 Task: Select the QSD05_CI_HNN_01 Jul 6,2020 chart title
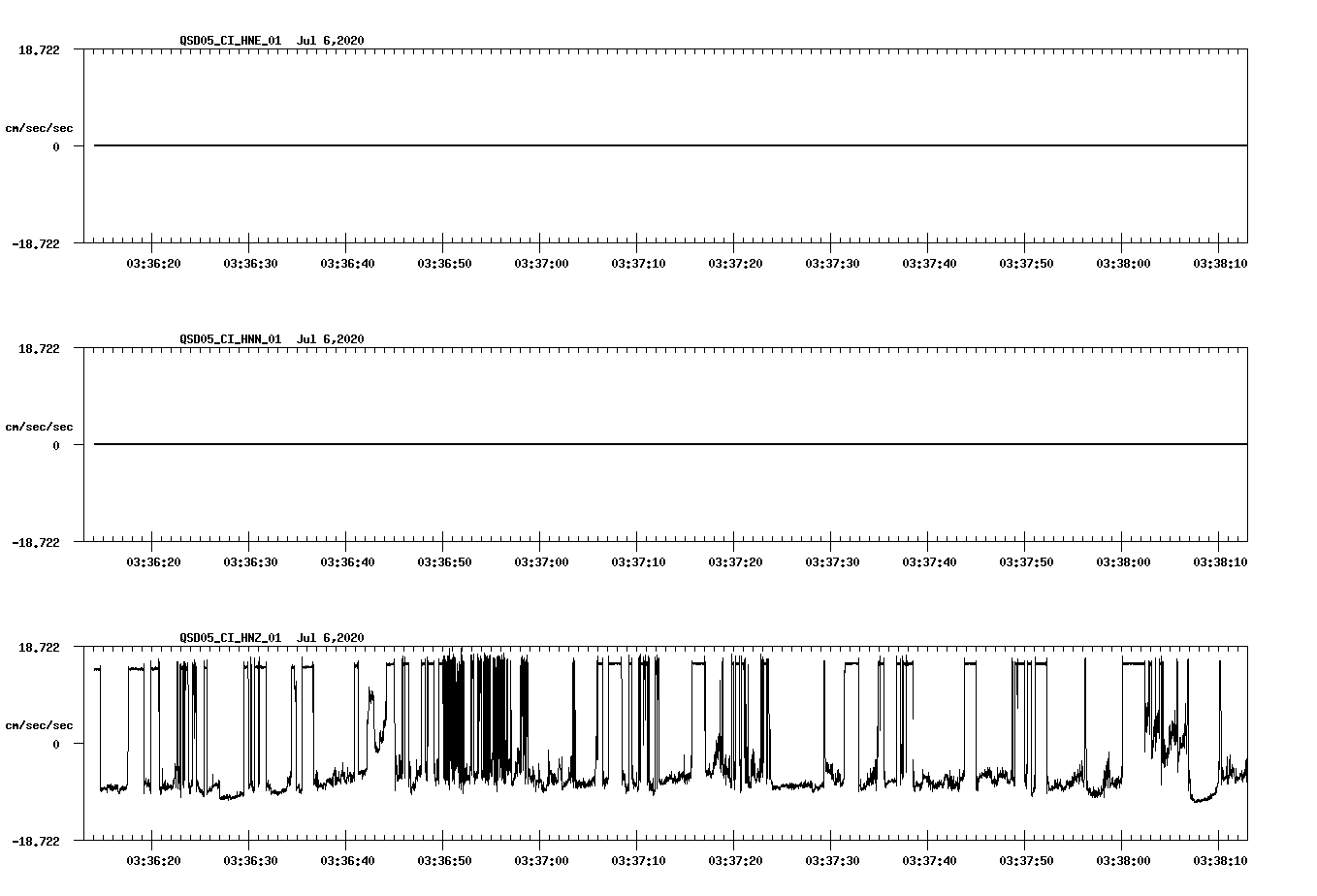[272, 339]
